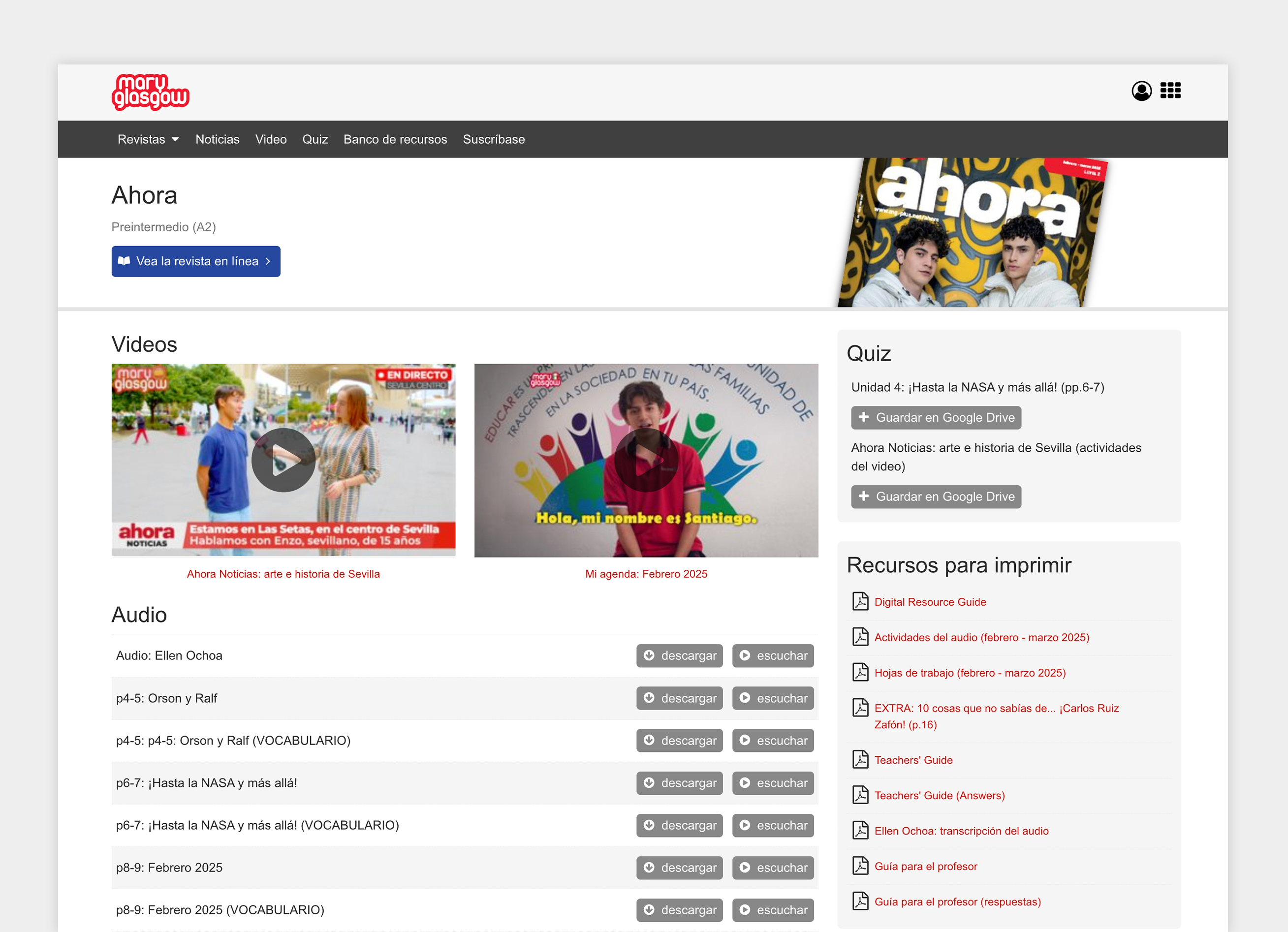The image size is (1288, 932).
Task: Click the Mary Glasgow logo
Action: 151,92
